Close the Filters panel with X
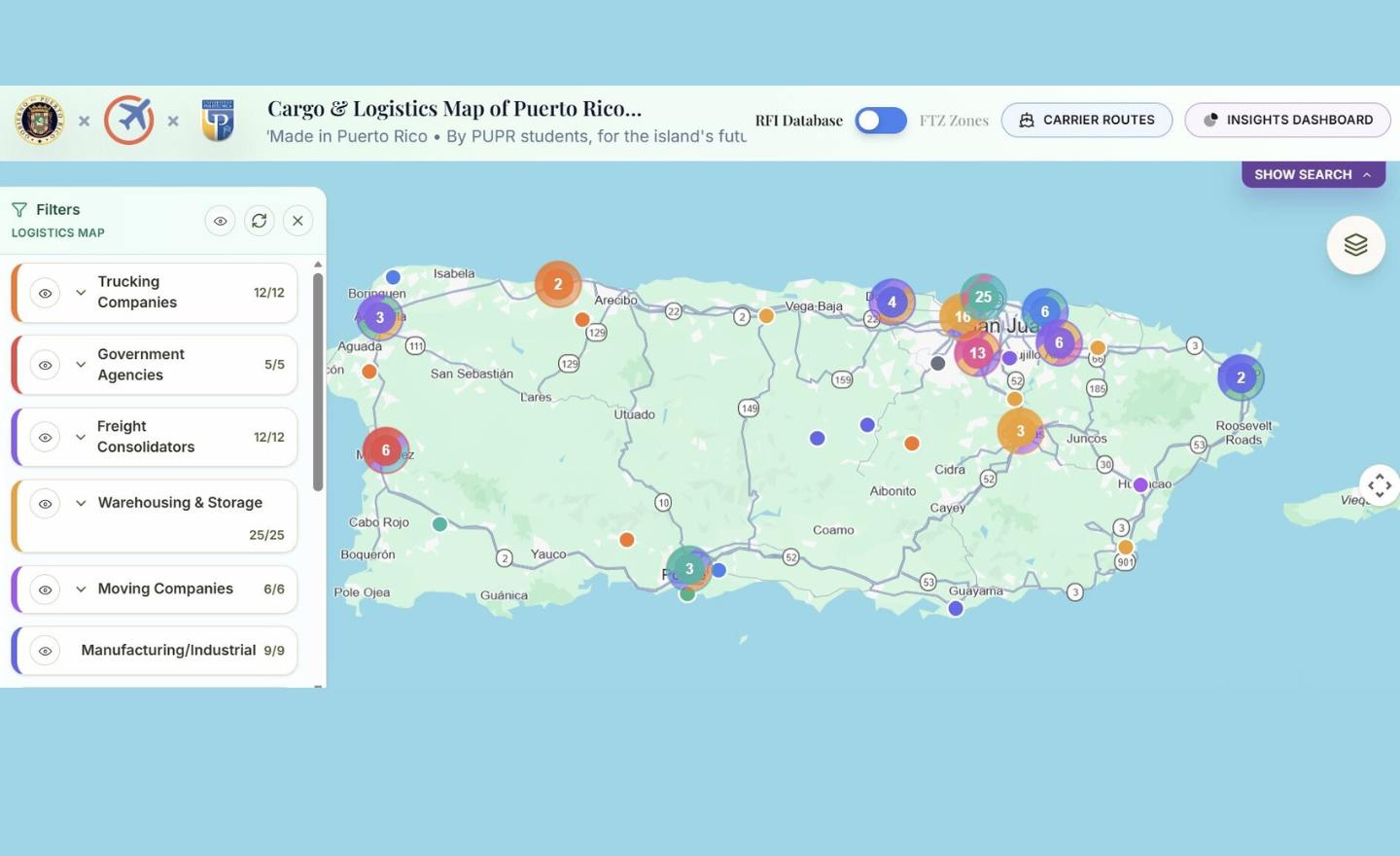This screenshot has height=856, width=1400. (x=298, y=221)
